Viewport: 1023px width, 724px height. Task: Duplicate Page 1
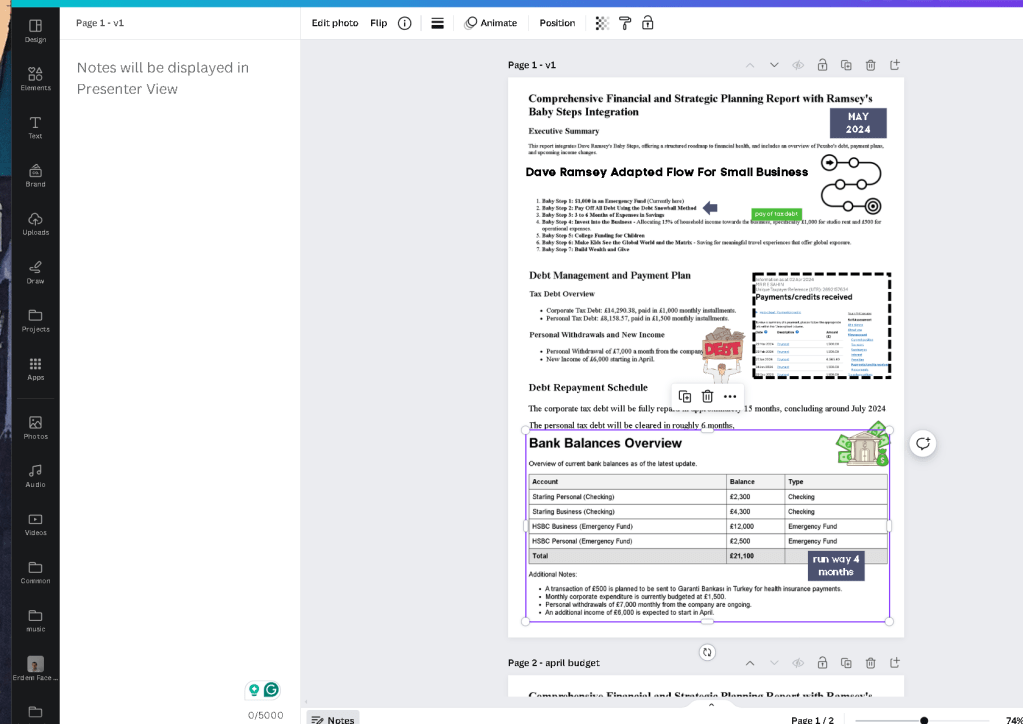coord(846,65)
